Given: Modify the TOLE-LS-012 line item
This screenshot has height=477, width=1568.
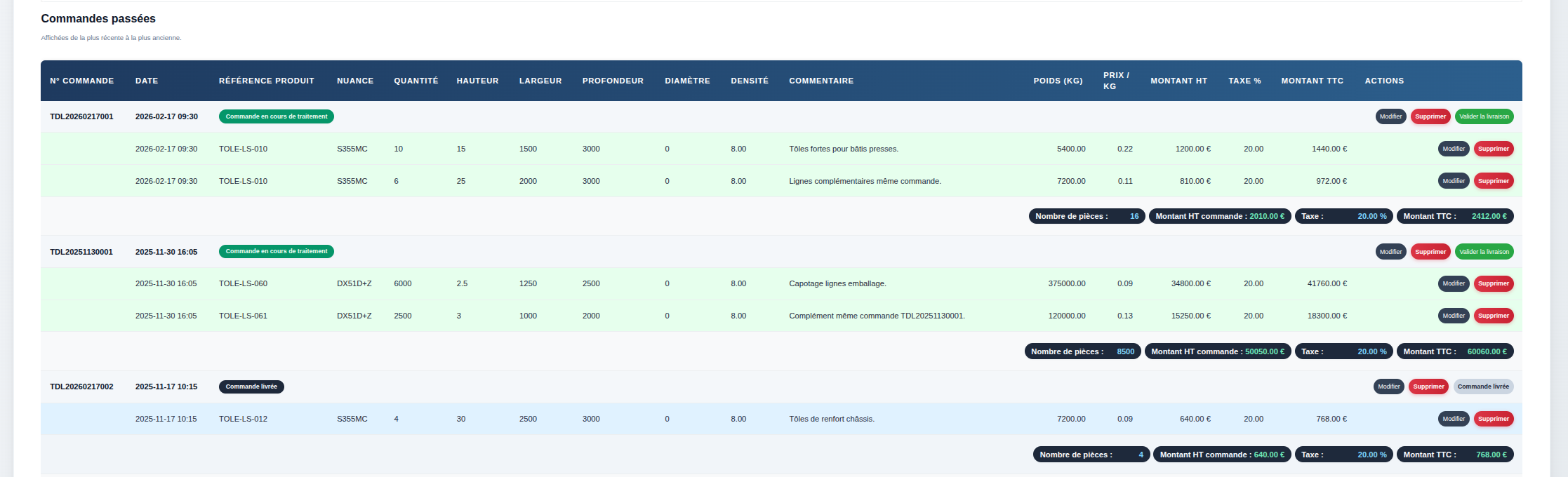Looking at the screenshot, I should 1453,419.
